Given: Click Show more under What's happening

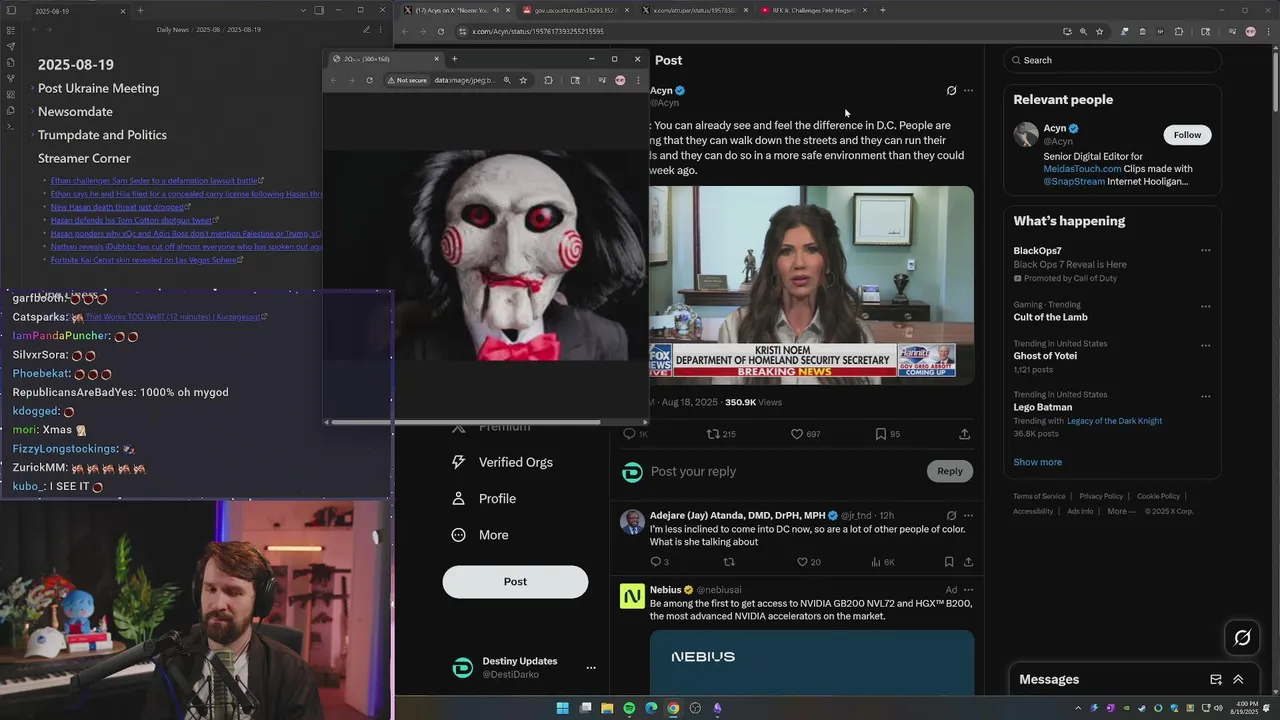Looking at the screenshot, I should point(1037,462).
